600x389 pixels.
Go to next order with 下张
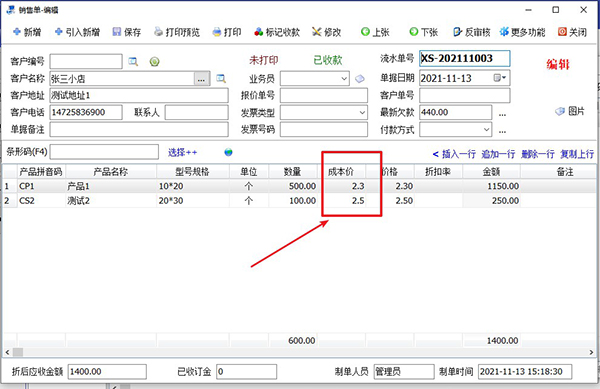click(423, 32)
